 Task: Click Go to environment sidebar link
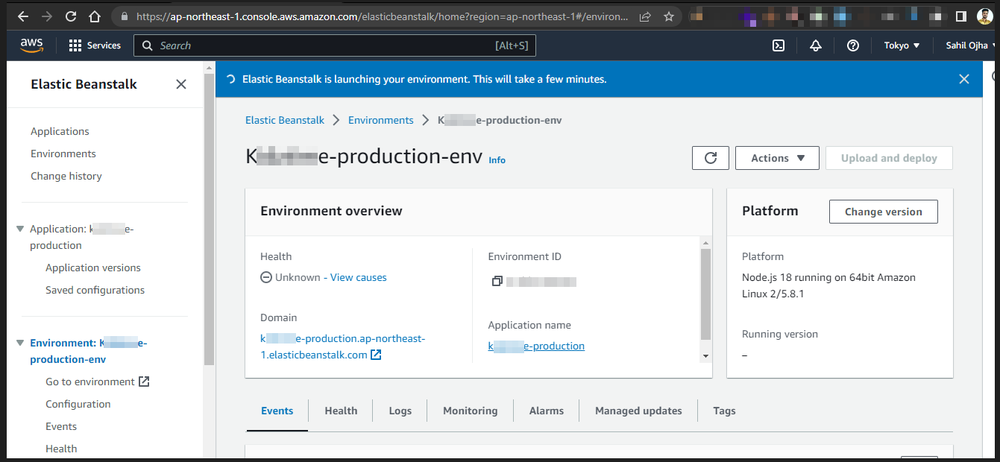tap(90, 382)
